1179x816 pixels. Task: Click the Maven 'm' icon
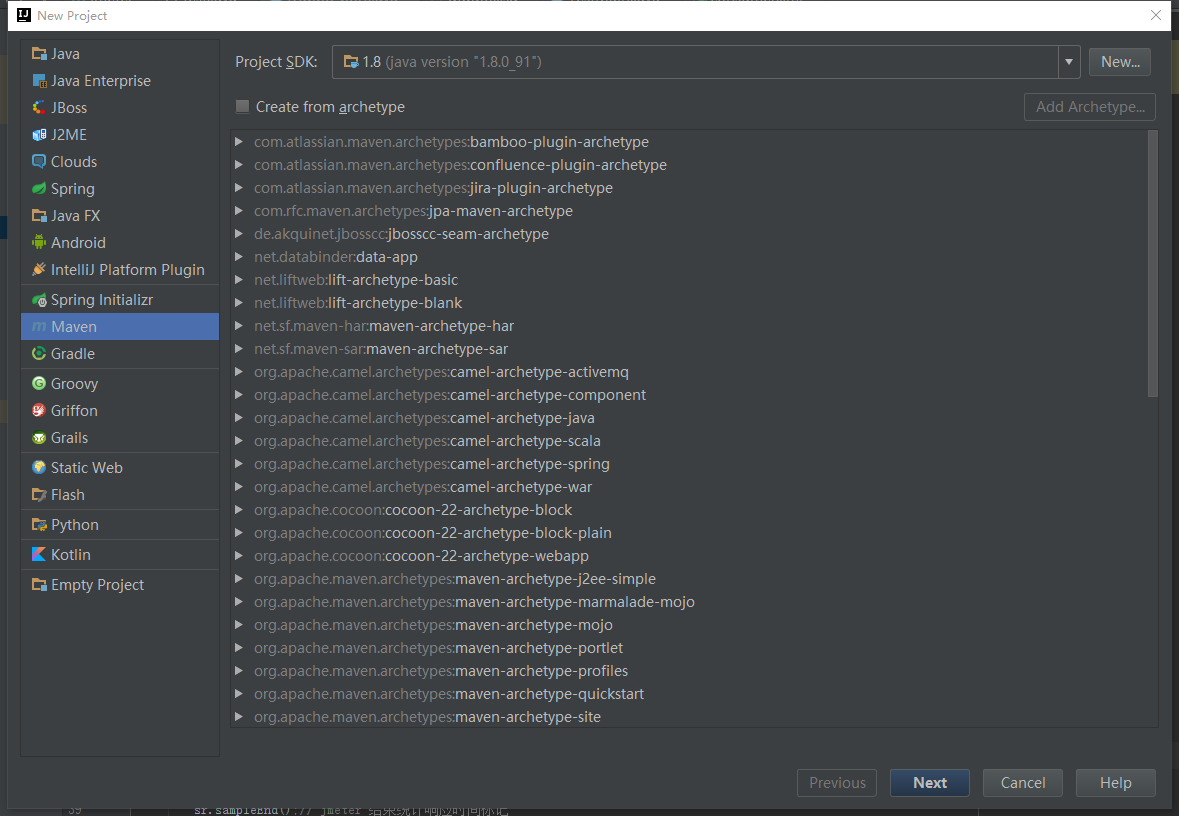coord(39,326)
